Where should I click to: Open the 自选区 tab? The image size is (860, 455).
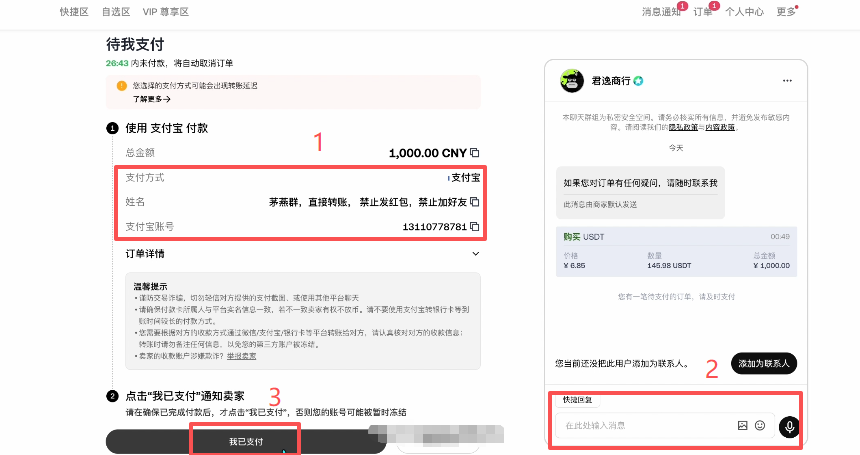[116, 12]
